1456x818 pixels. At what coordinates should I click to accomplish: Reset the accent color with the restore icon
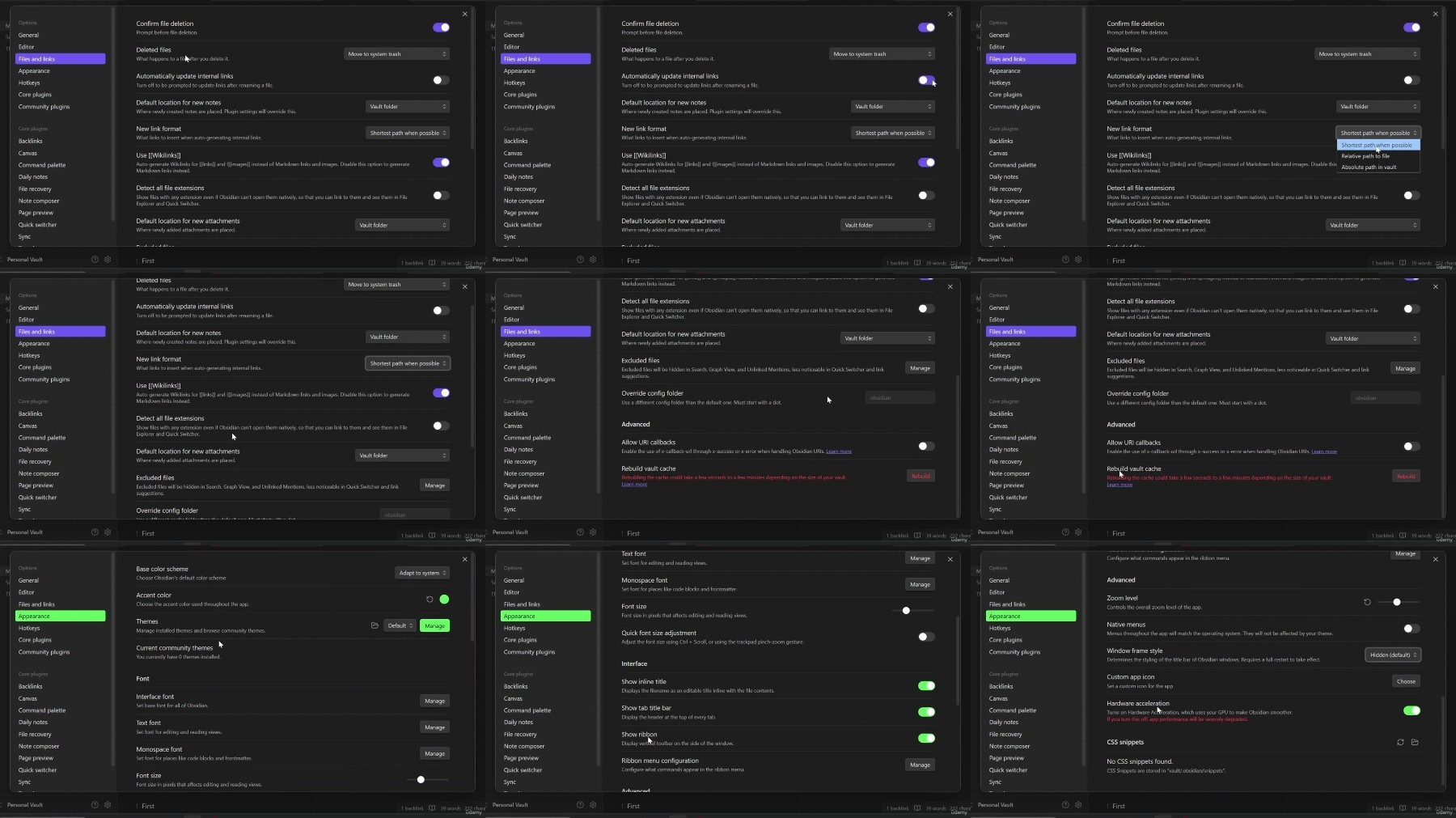pyautogui.click(x=430, y=600)
